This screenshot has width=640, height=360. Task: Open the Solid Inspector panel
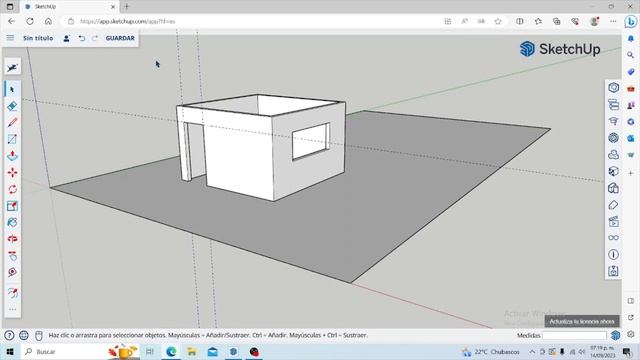[x=613, y=271]
